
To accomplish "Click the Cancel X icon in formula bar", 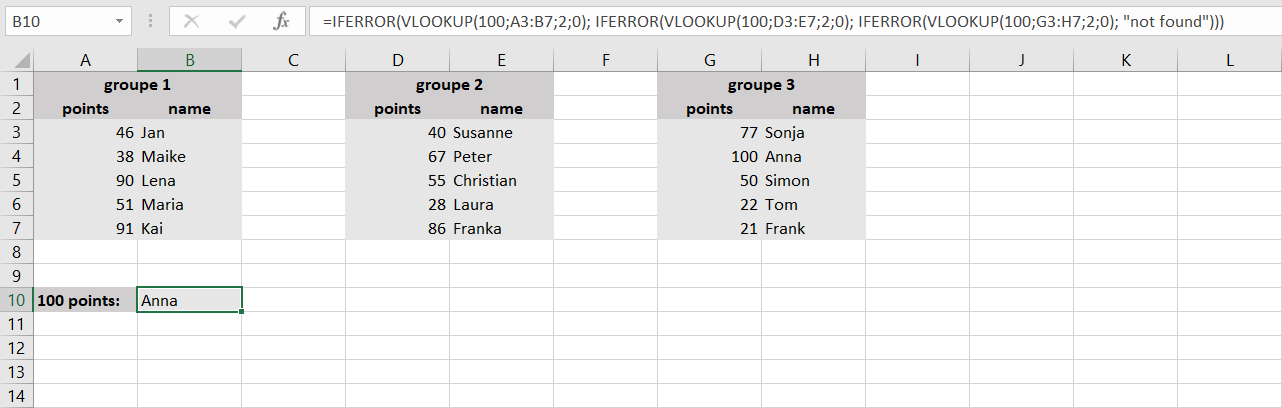I will (192, 21).
